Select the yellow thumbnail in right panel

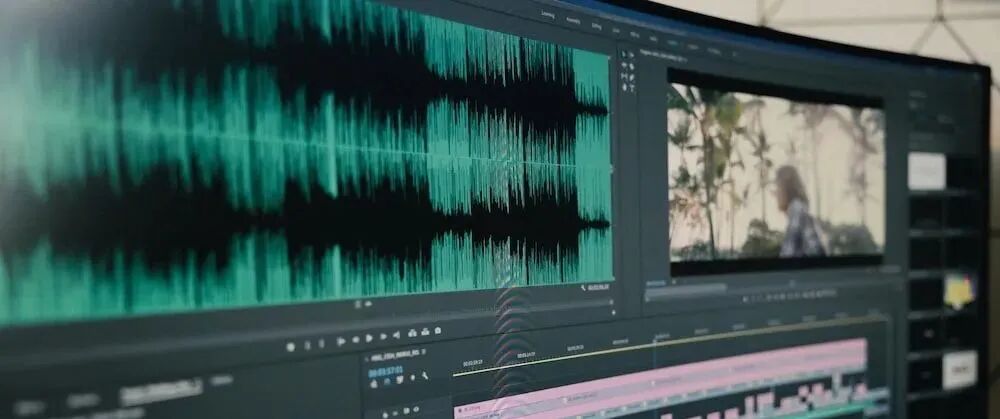tap(959, 291)
